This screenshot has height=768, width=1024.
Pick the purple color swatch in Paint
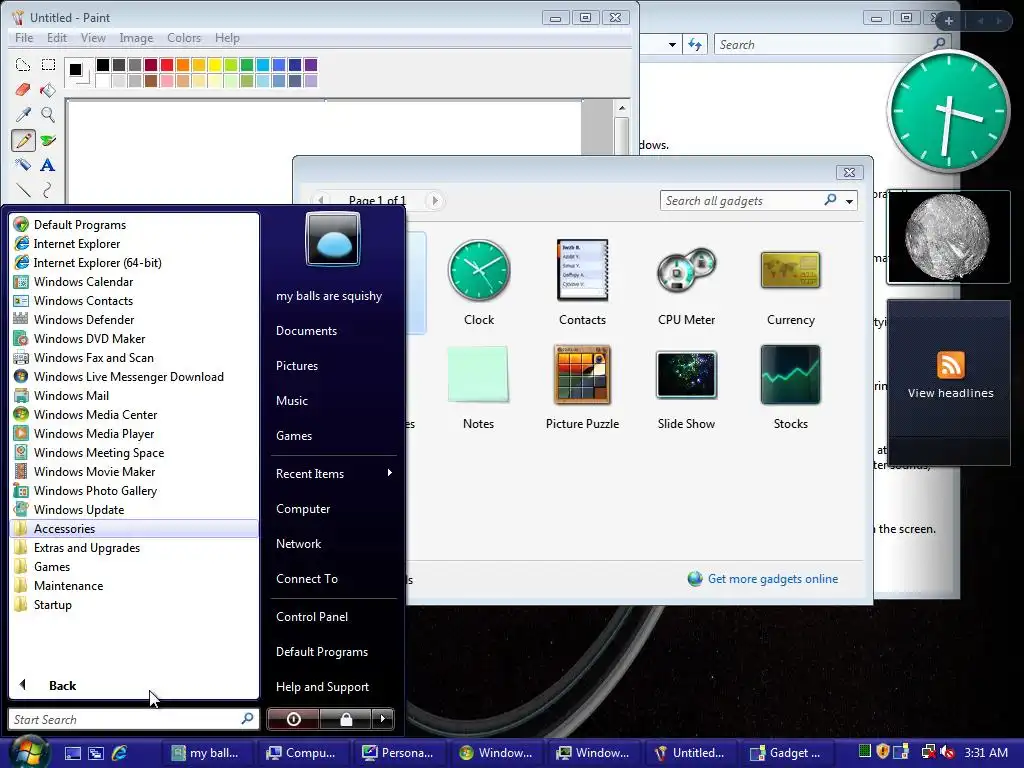[x=311, y=65]
